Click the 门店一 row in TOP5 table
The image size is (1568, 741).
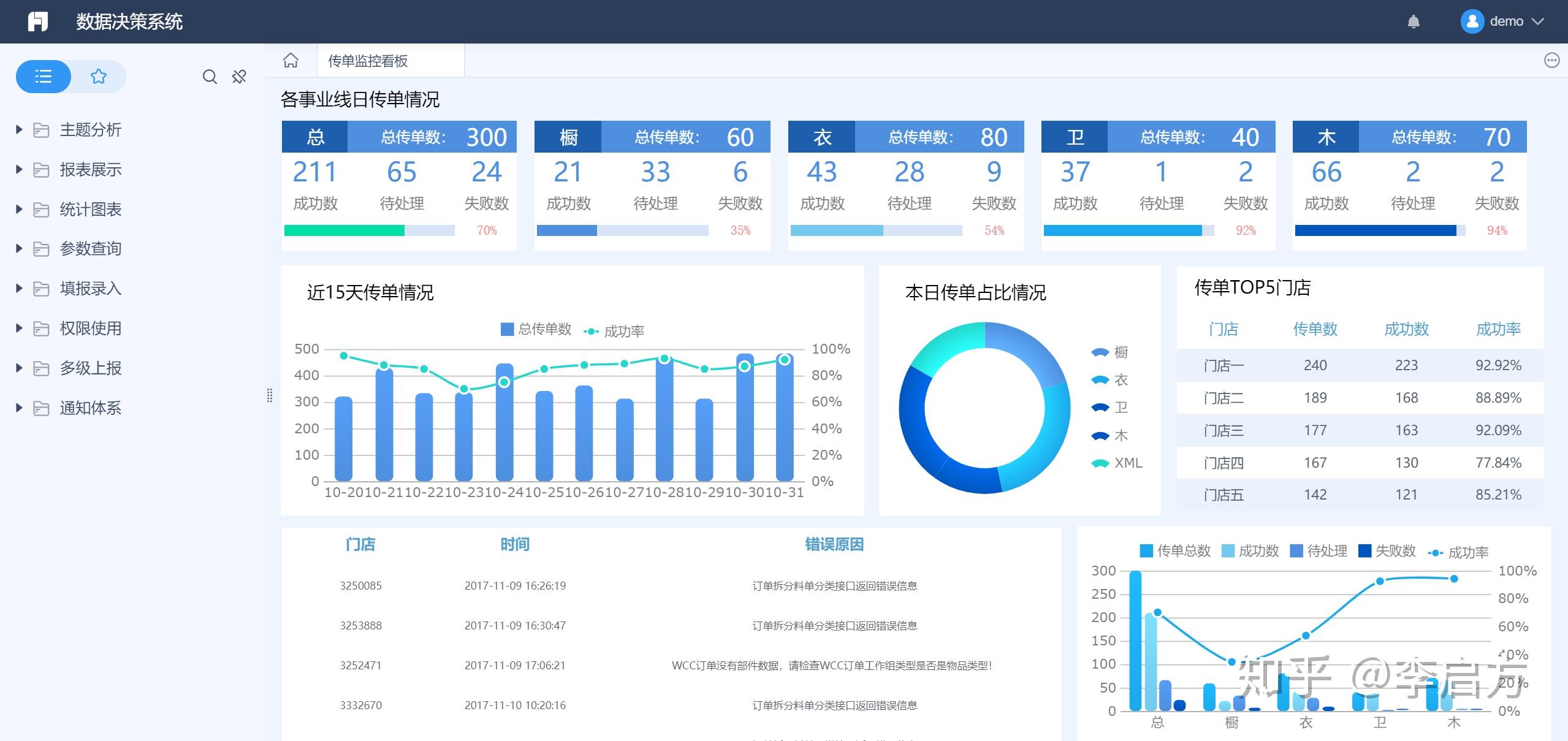click(x=1360, y=365)
